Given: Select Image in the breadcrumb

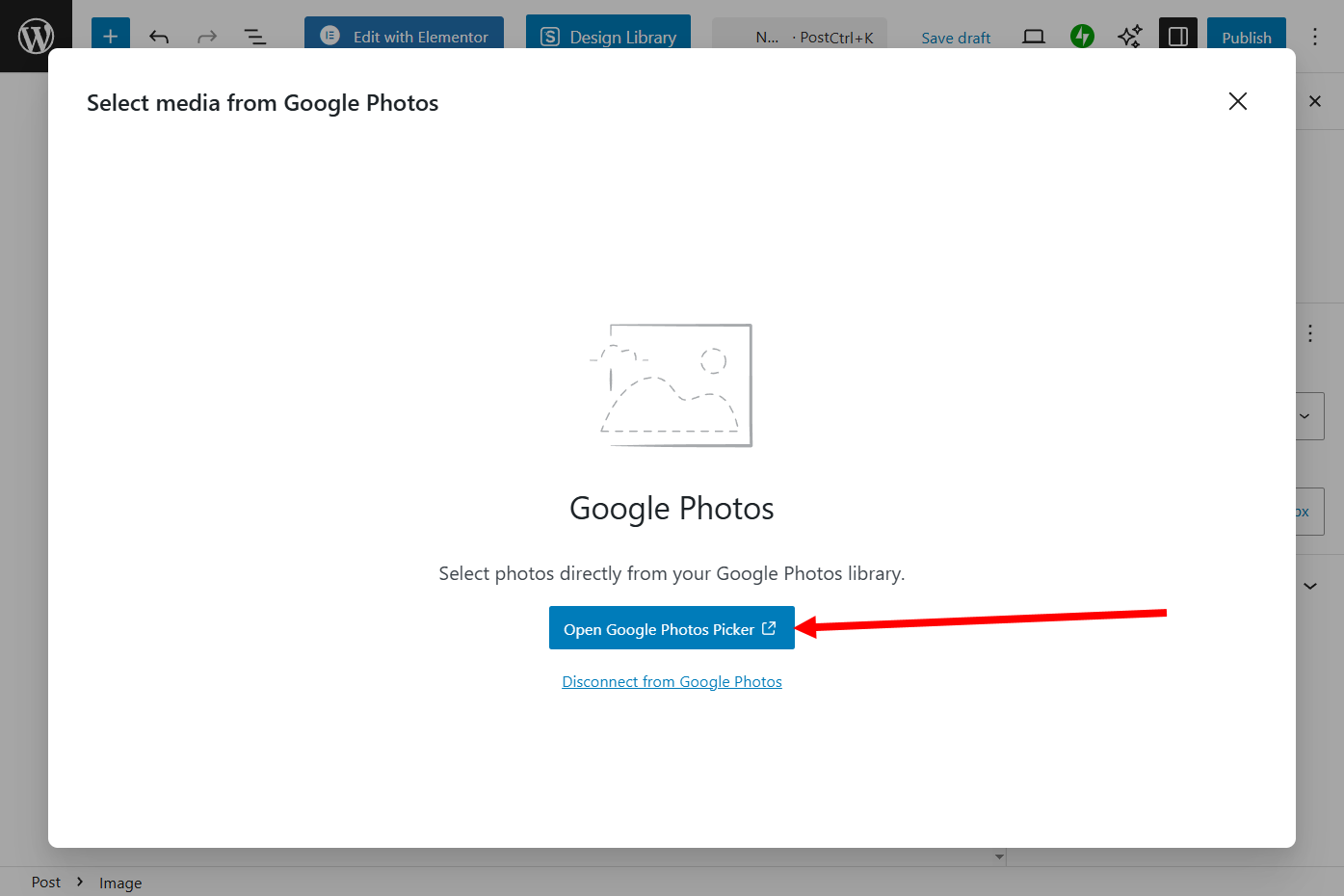Looking at the screenshot, I should click(120, 883).
